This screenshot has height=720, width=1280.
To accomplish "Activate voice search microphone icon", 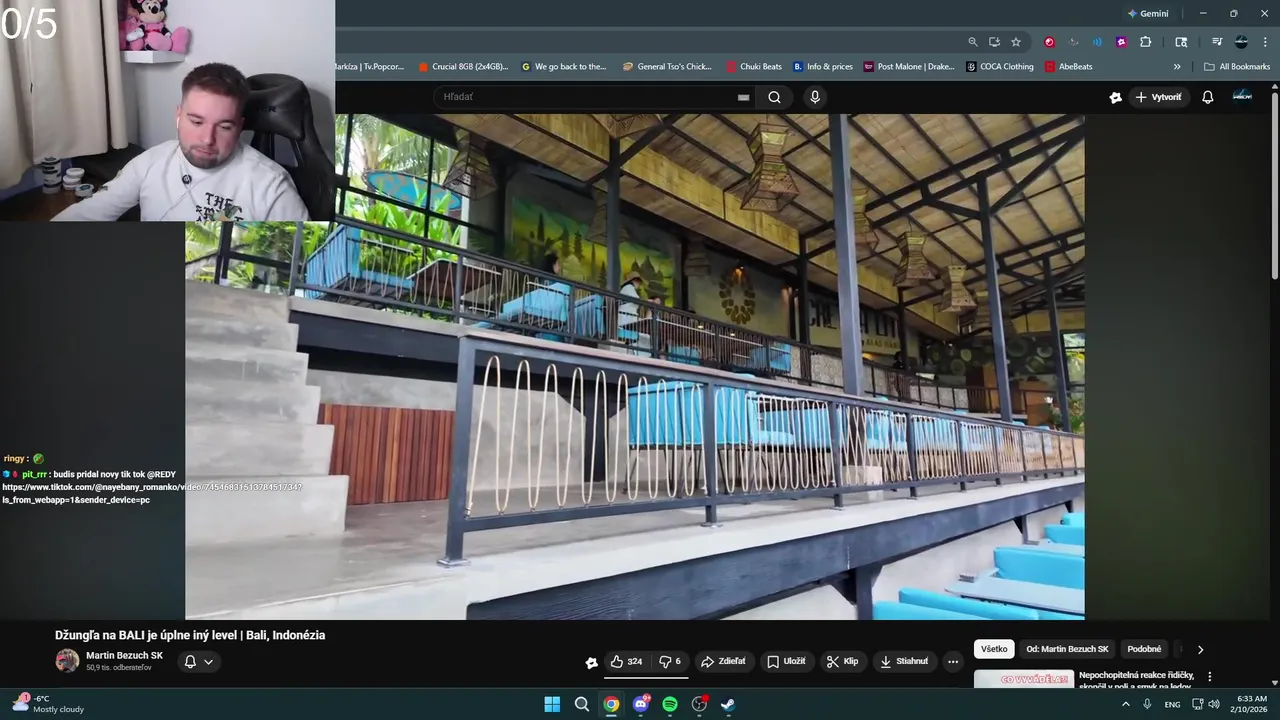I will click(x=815, y=97).
